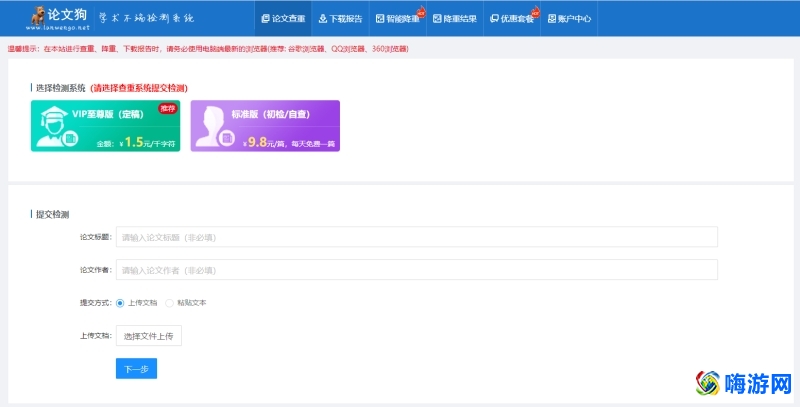Go to 智能降重 tab

[x=398, y=18]
